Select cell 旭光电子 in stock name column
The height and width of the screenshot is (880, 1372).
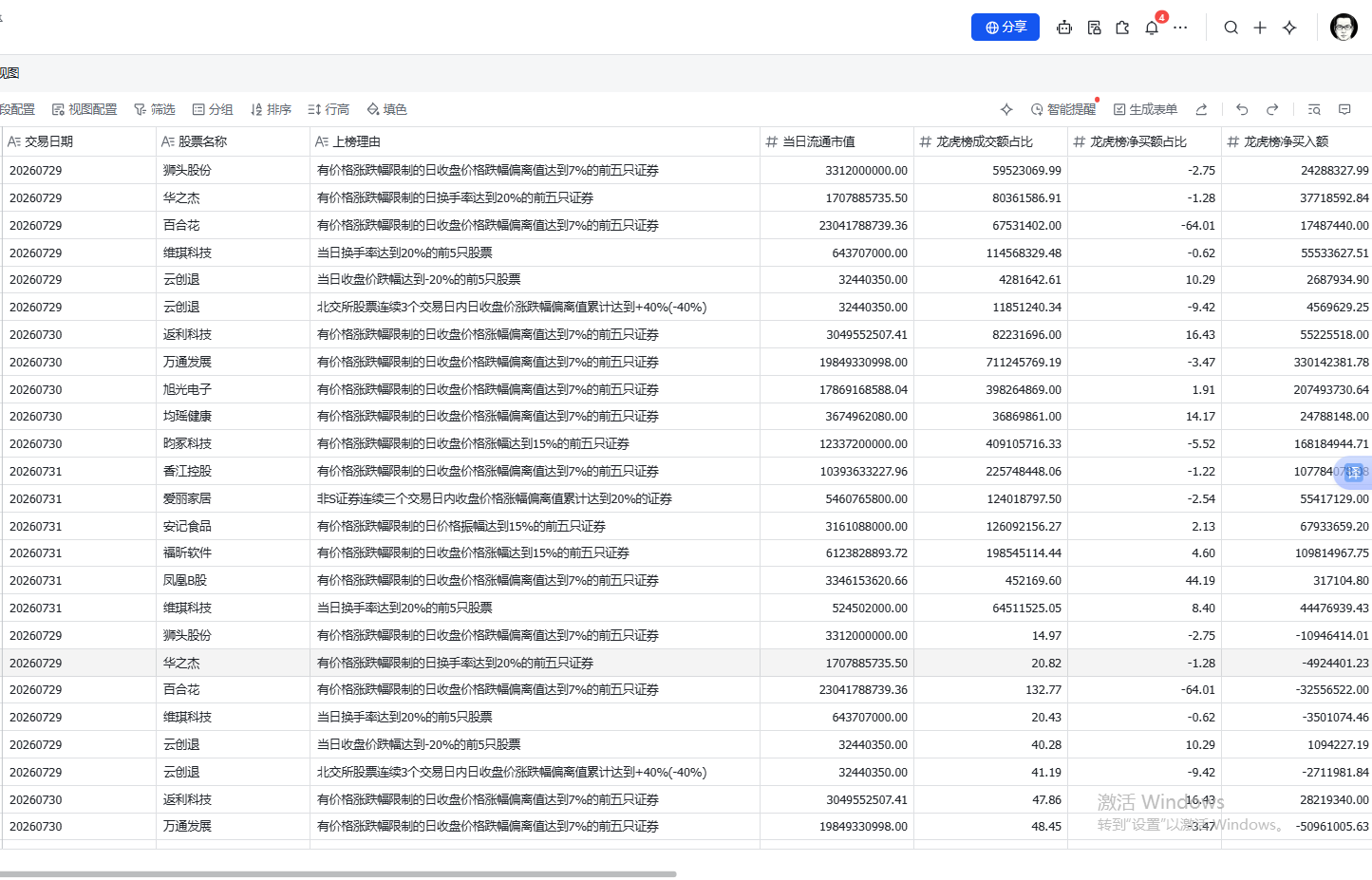click(x=234, y=389)
